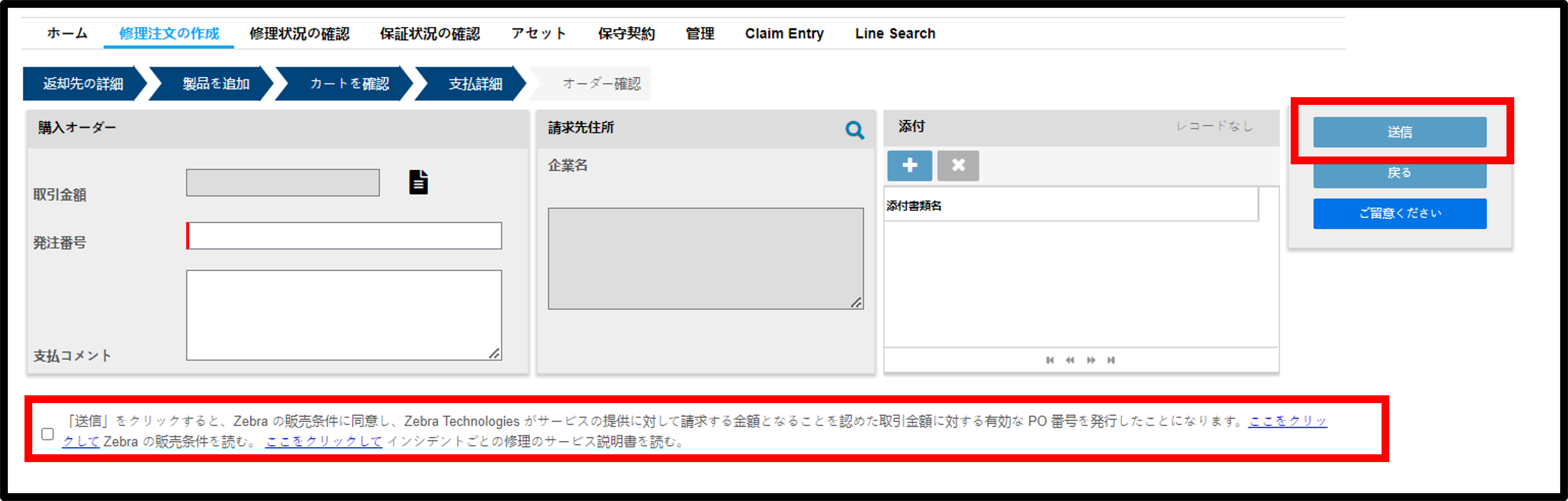Check the Zebra sales terms agreement checkbox
The width and height of the screenshot is (1568, 501).
pyautogui.click(x=47, y=434)
